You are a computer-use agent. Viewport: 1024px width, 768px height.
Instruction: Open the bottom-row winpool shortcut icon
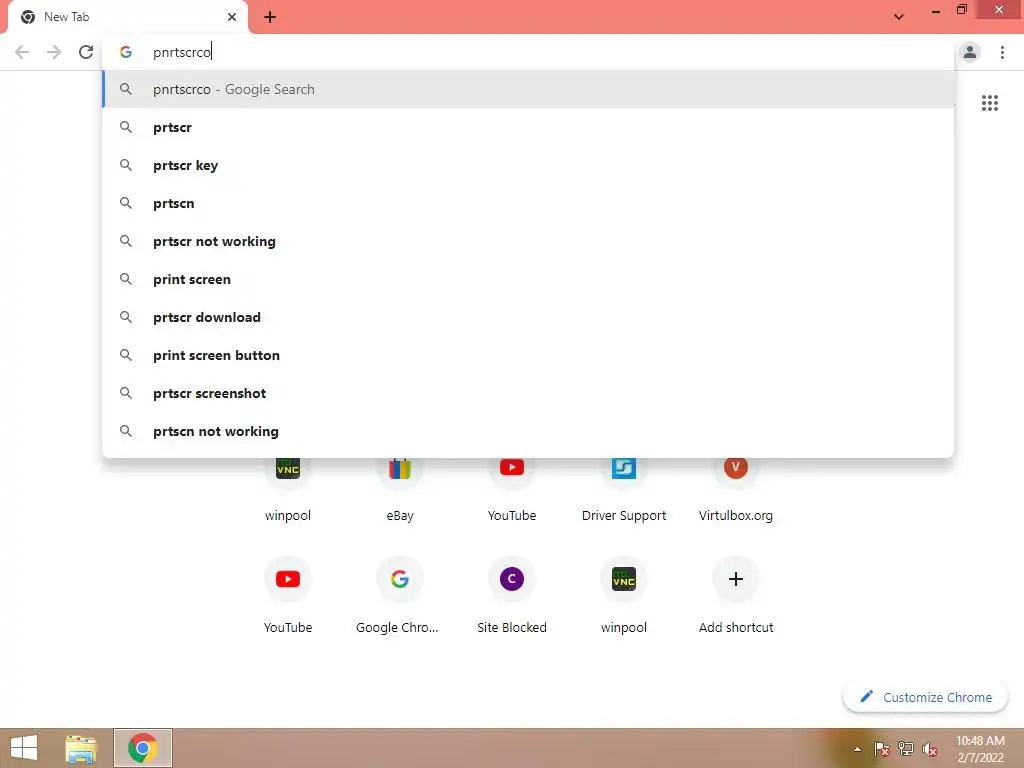[x=624, y=579]
